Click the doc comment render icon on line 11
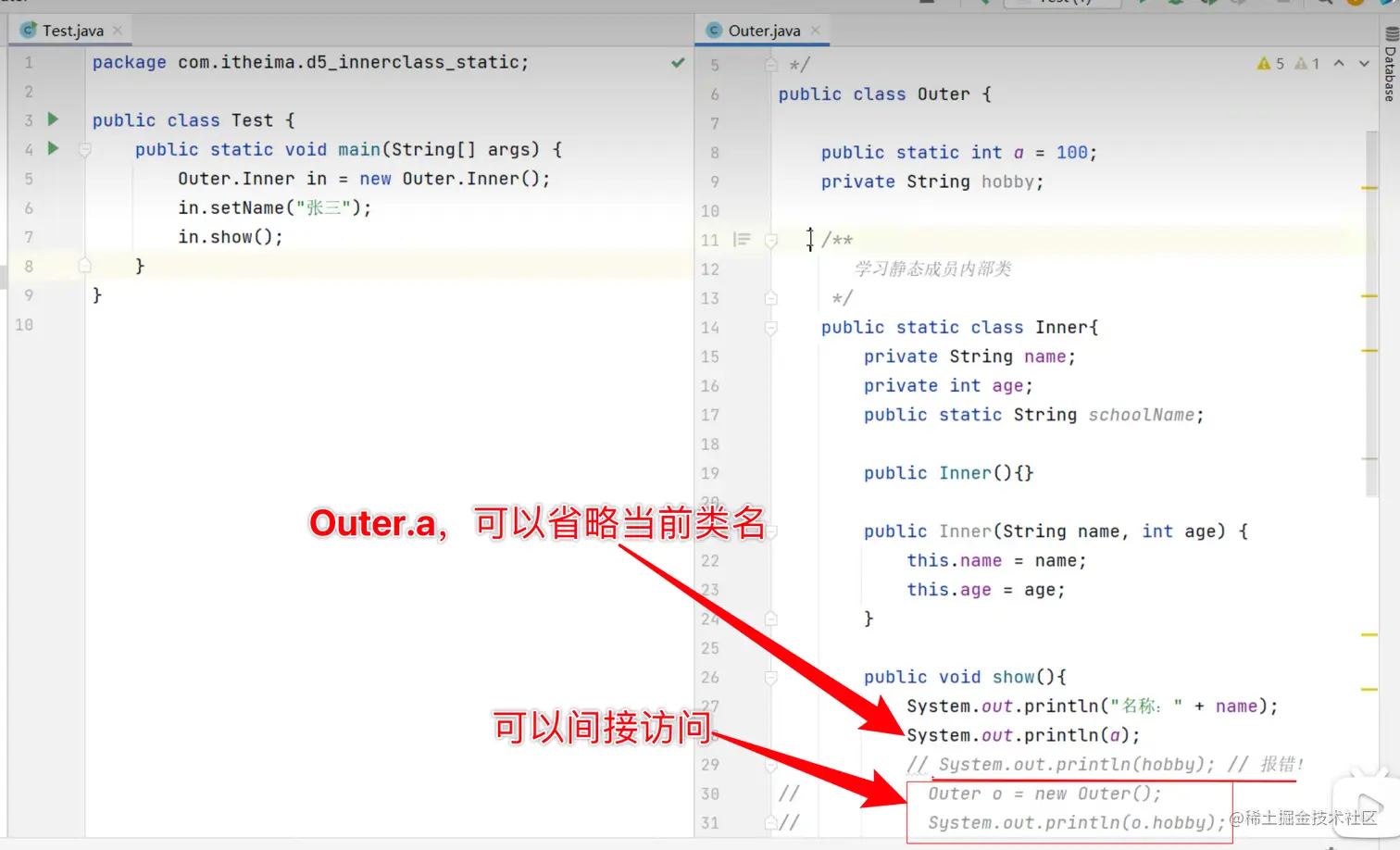1400x850 pixels. click(742, 240)
